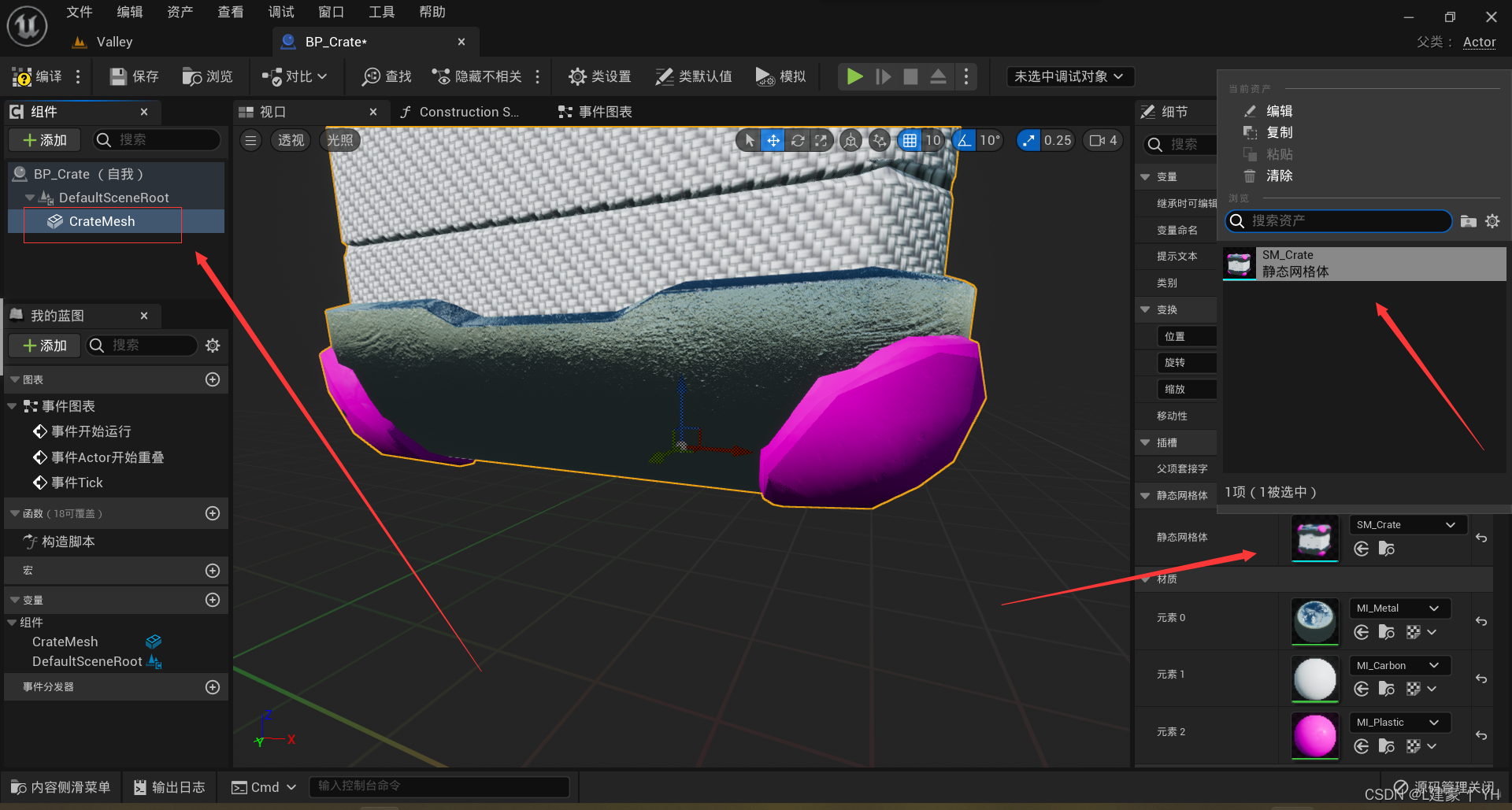Open the SM_Crate static mesh dropdown
The image size is (1512, 810).
coord(1408,525)
